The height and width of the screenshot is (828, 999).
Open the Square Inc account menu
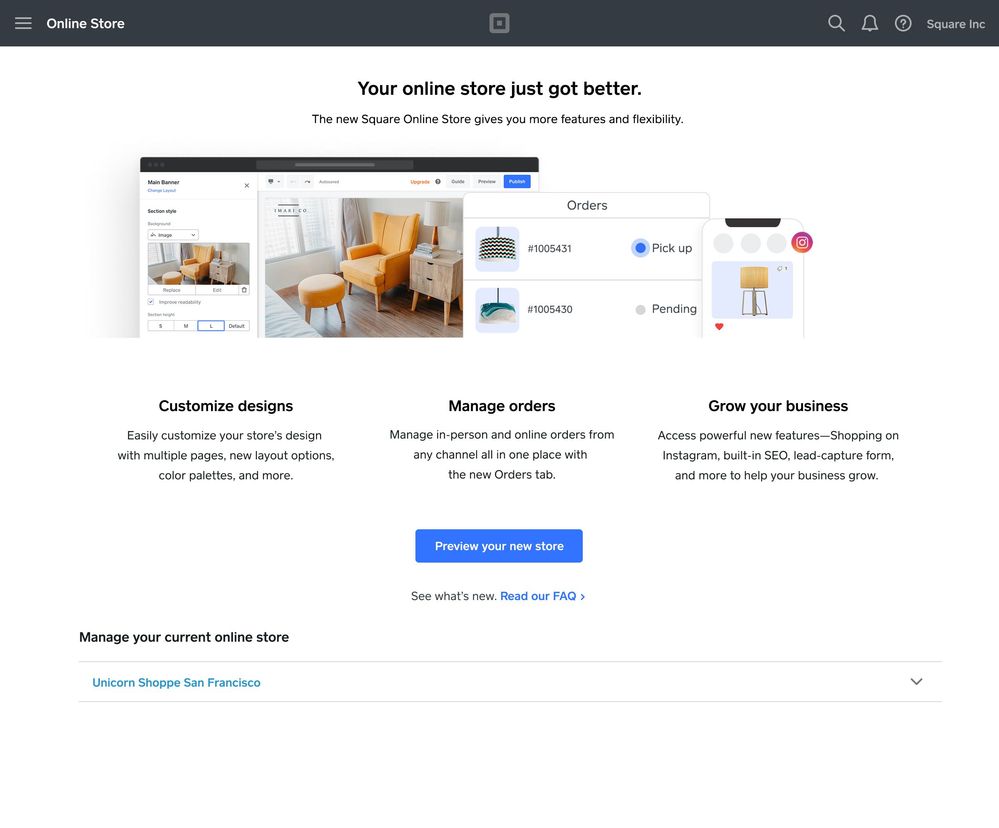point(955,24)
